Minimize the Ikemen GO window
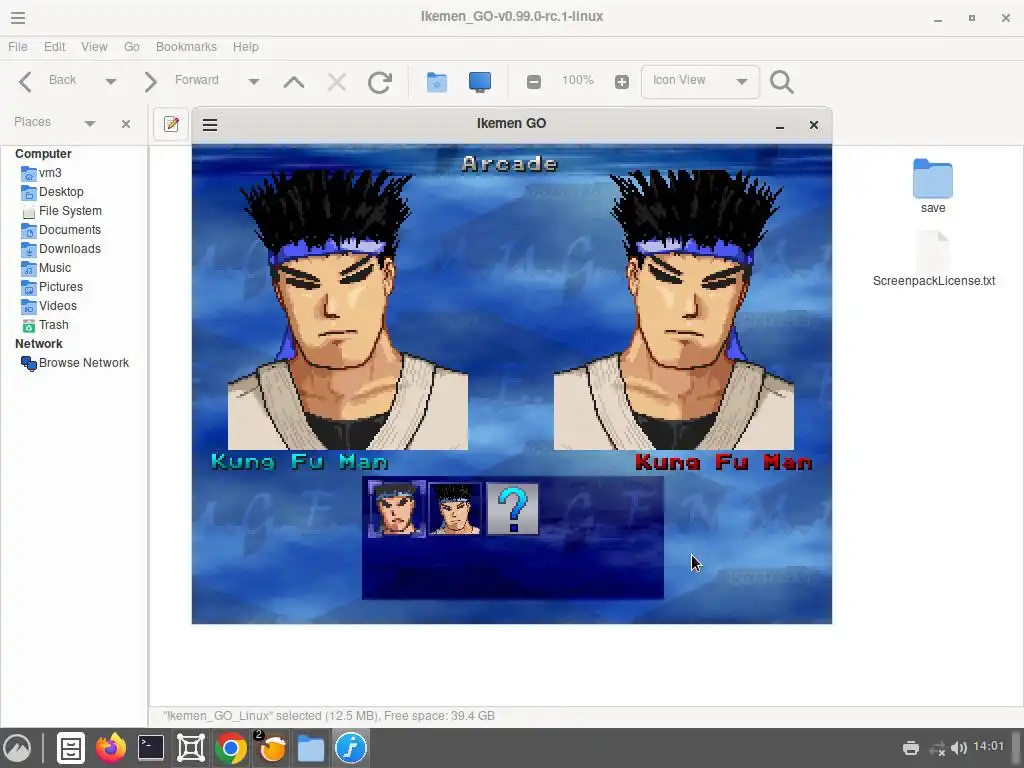 [780, 125]
